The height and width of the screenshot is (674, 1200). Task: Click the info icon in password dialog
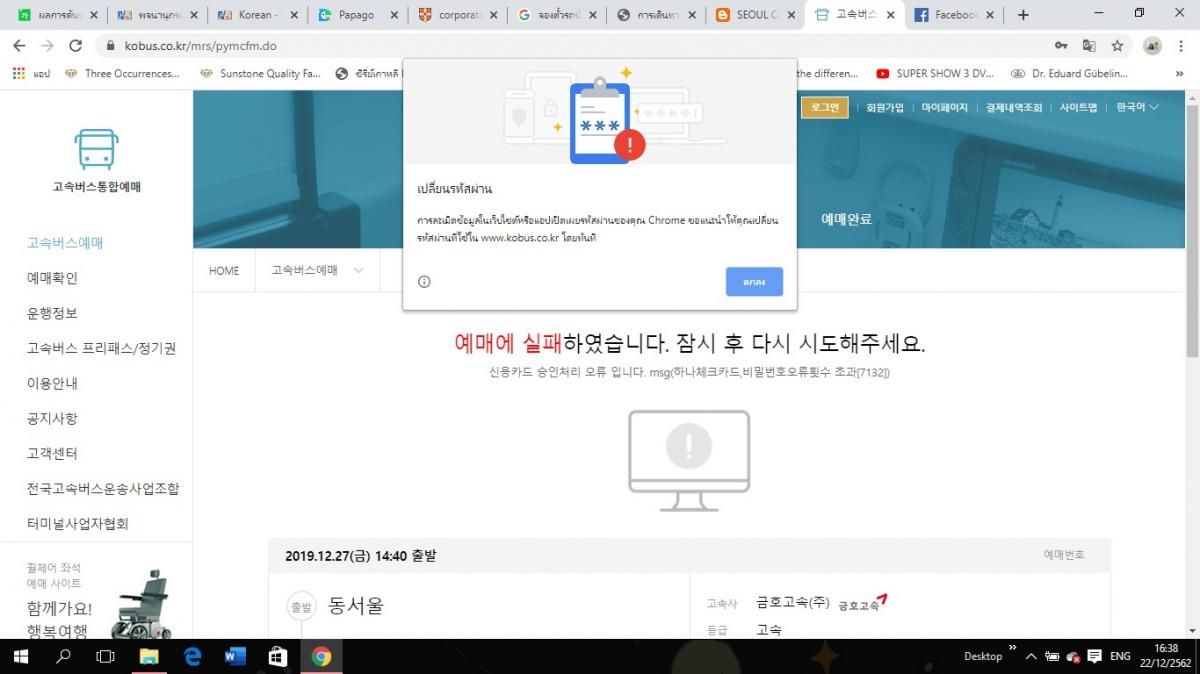coord(424,282)
